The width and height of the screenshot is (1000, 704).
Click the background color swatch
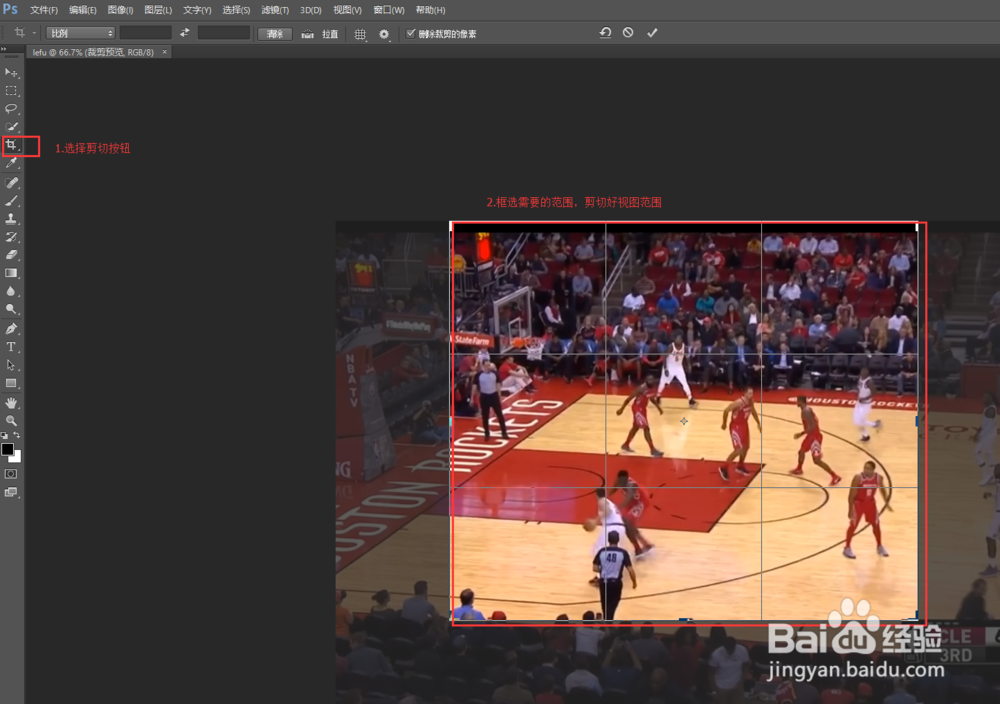tap(17, 458)
